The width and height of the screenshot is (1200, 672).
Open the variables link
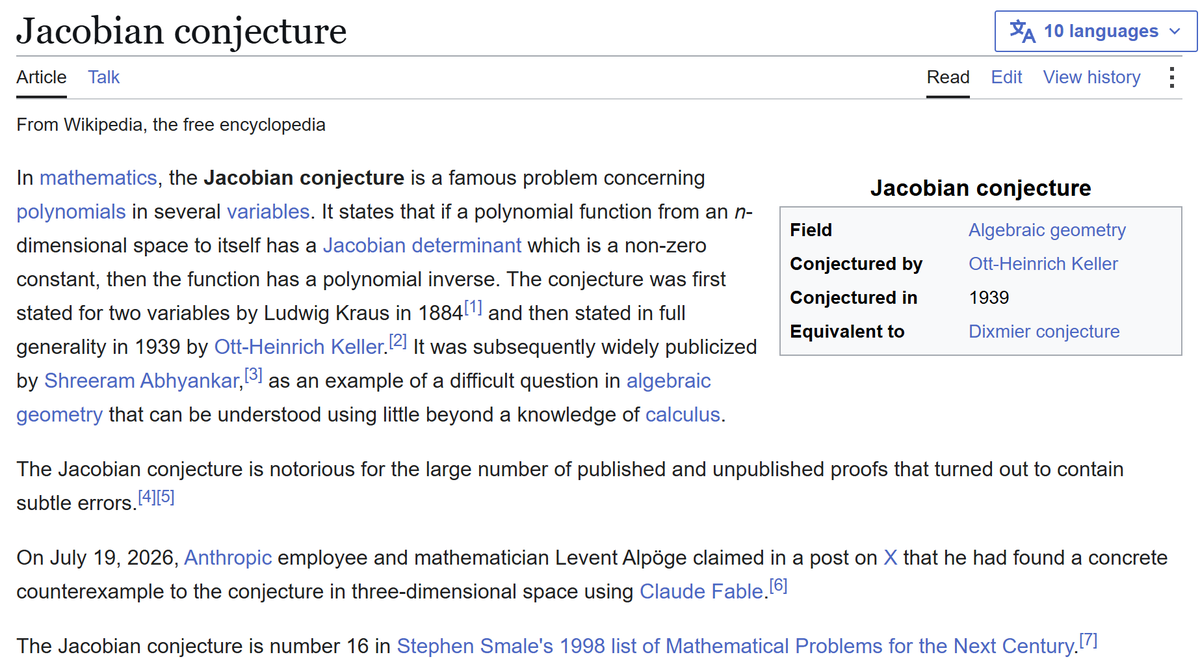point(268,212)
